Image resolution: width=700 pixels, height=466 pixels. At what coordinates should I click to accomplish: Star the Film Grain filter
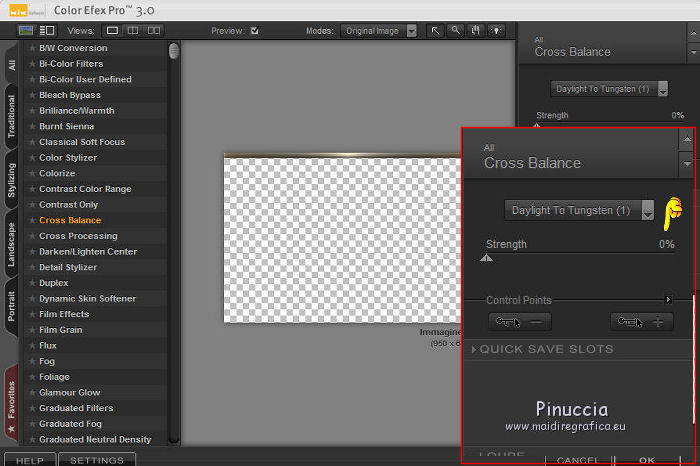click(x=32, y=330)
